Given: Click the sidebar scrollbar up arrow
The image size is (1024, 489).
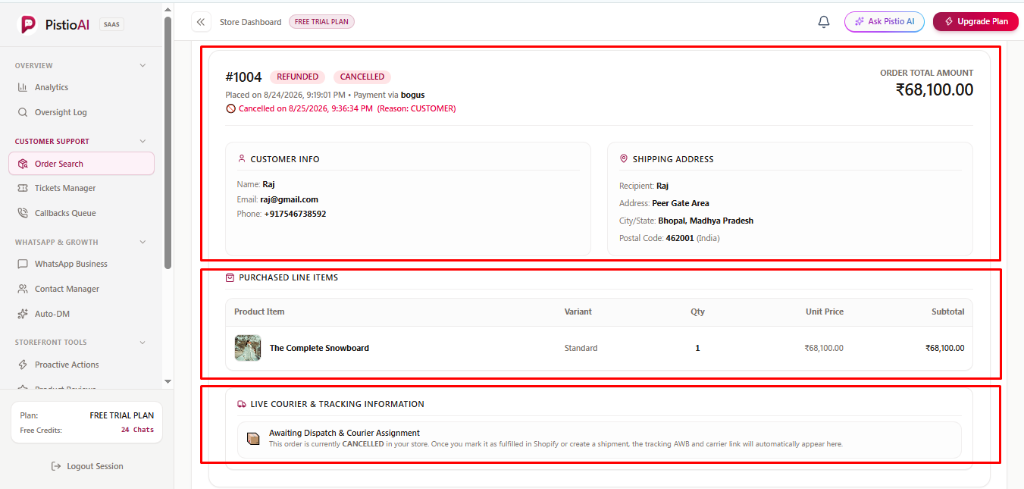Looking at the screenshot, I should pos(168,9).
